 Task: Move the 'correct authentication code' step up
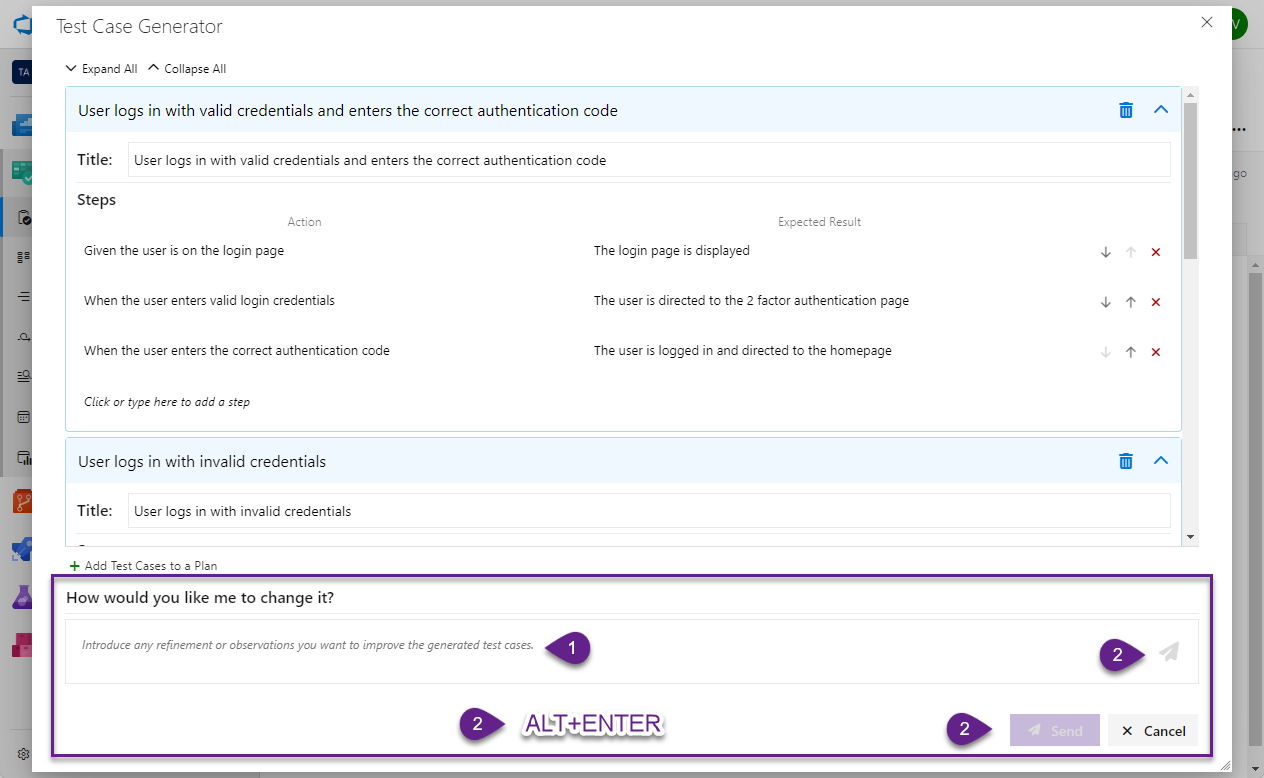1131,352
